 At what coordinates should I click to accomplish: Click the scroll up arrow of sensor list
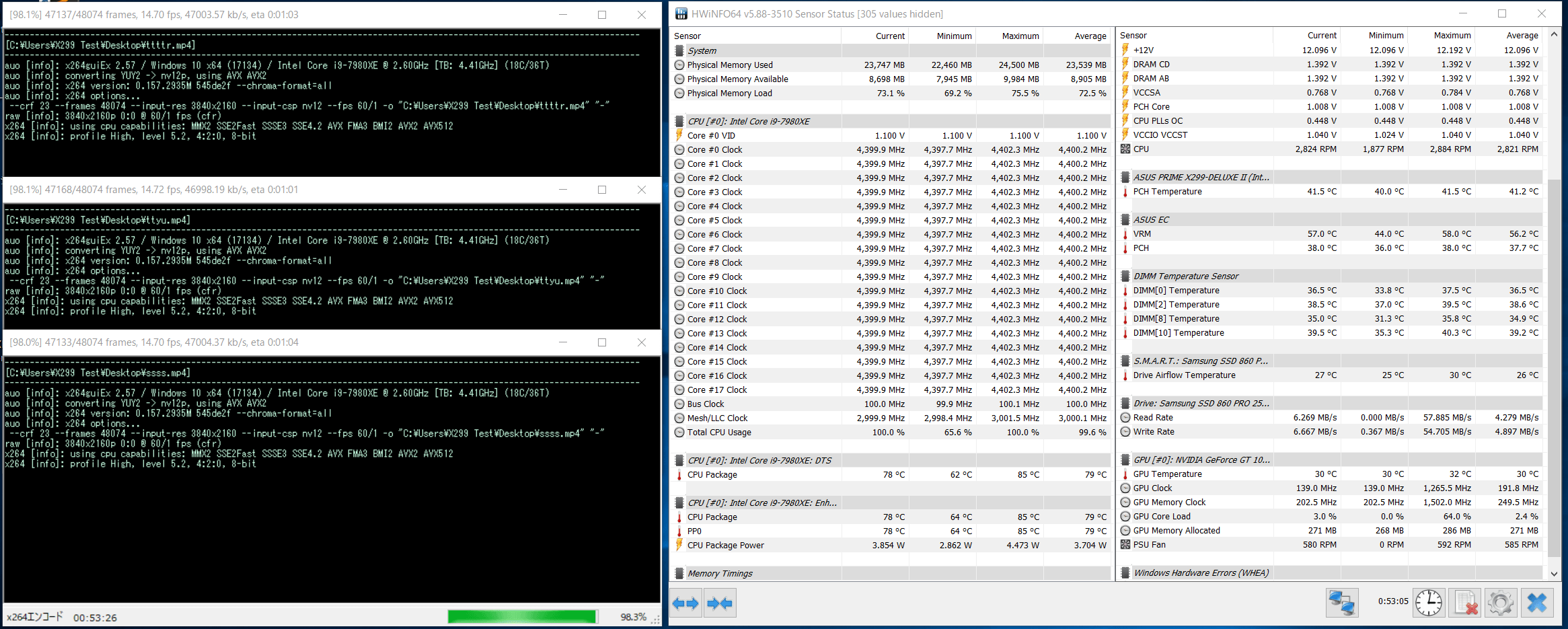coord(1554,34)
